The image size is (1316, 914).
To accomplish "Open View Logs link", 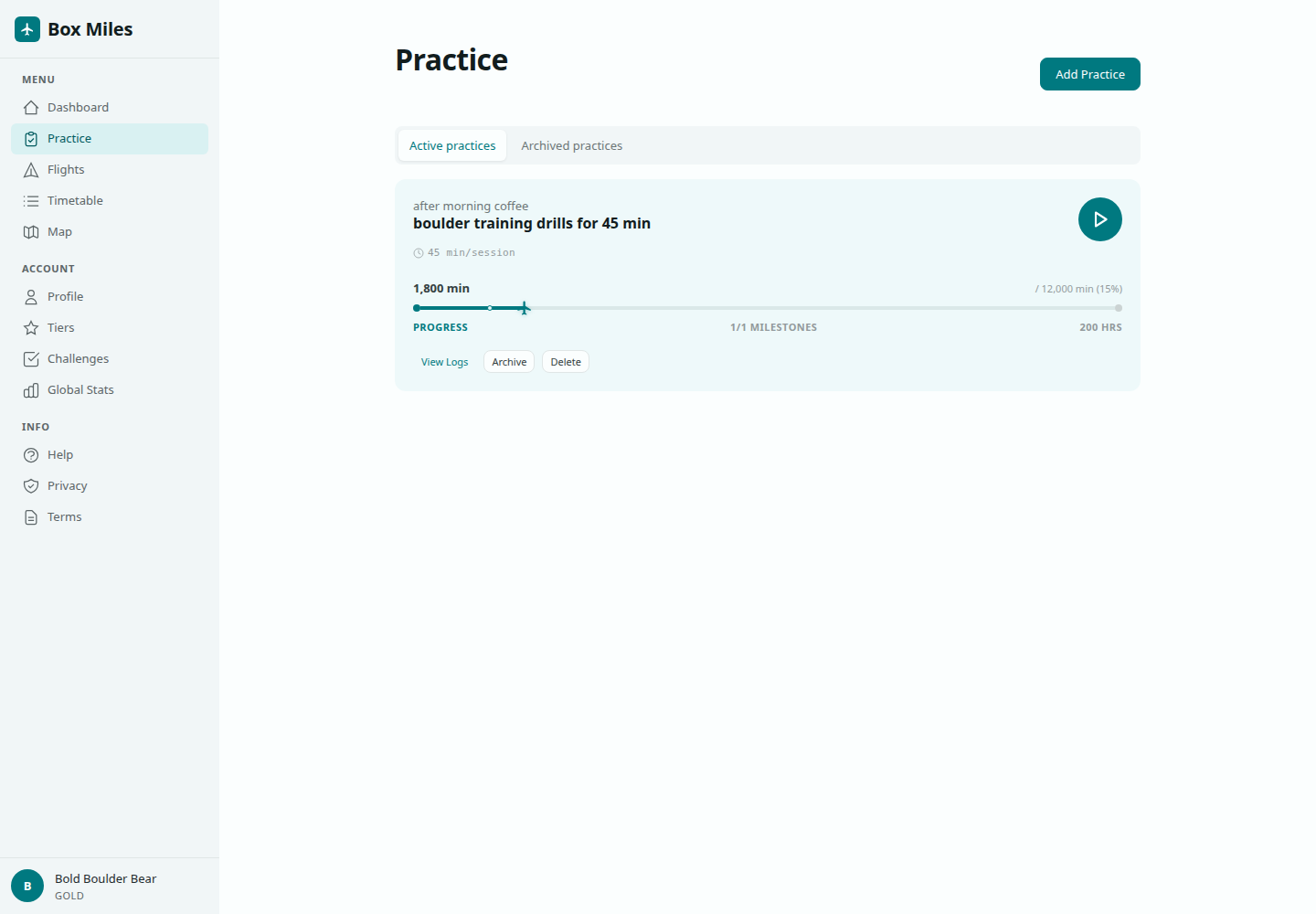I will pos(444,362).
